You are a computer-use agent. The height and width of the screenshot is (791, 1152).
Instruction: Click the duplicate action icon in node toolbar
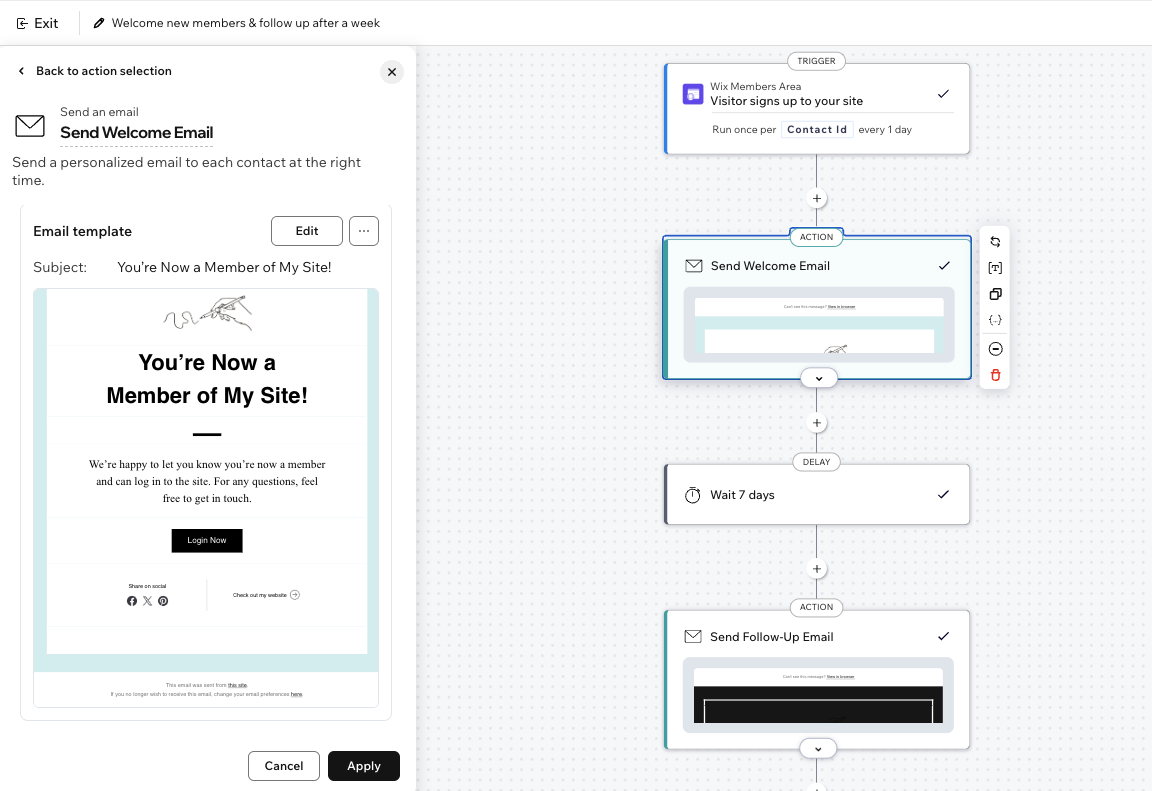point(996,294)
